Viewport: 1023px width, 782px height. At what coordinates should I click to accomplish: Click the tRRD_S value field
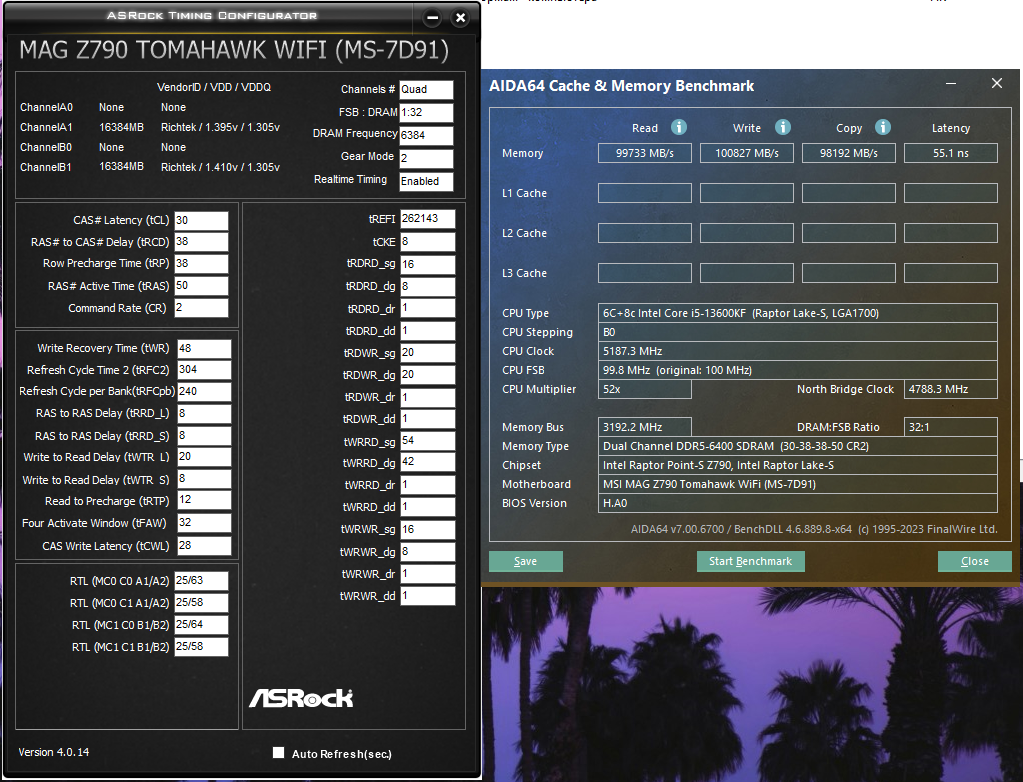point(204,436)
